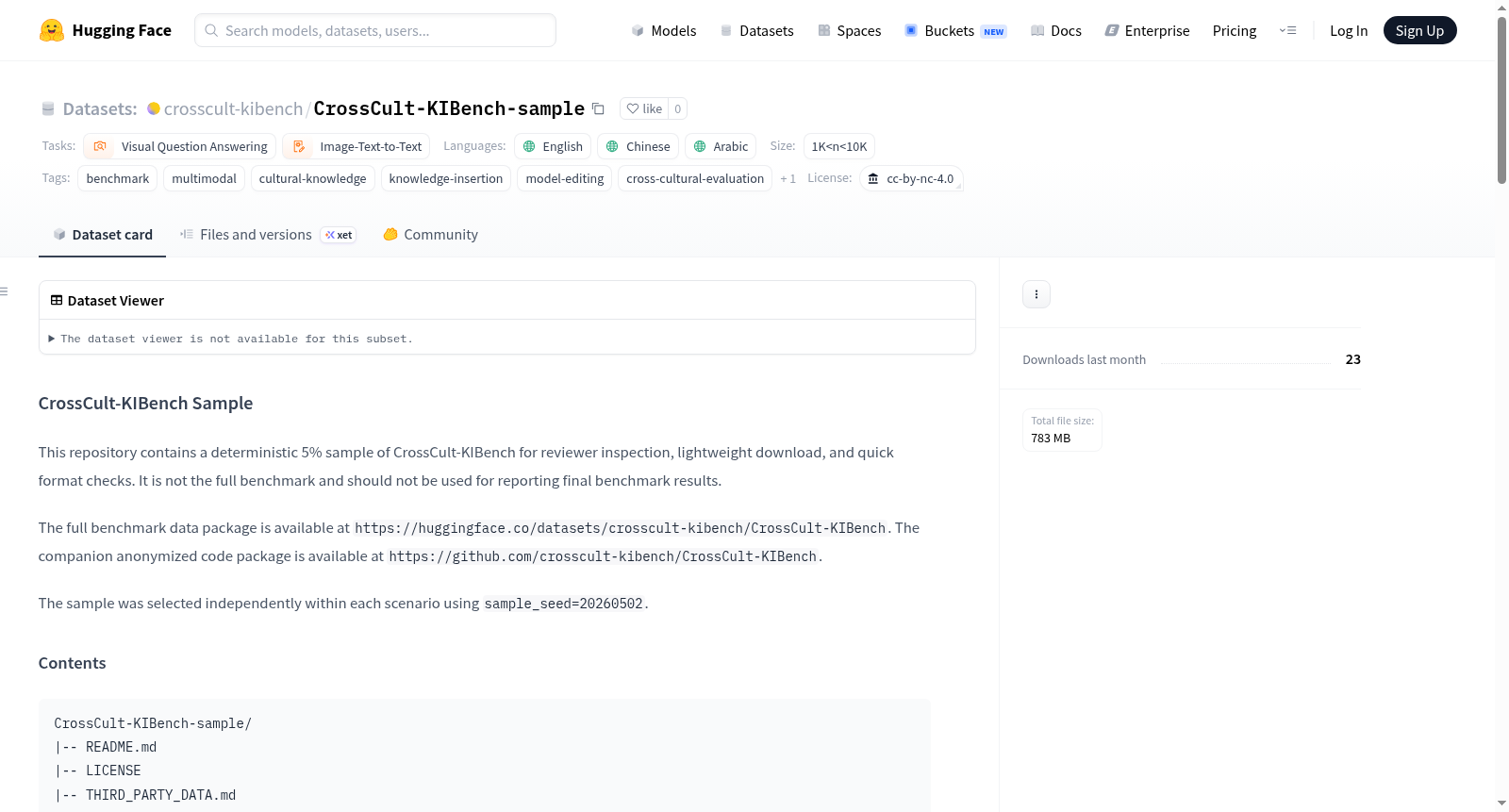1509x812 pixels.
Task: Click the globe icon beside English
Action: 529,146
